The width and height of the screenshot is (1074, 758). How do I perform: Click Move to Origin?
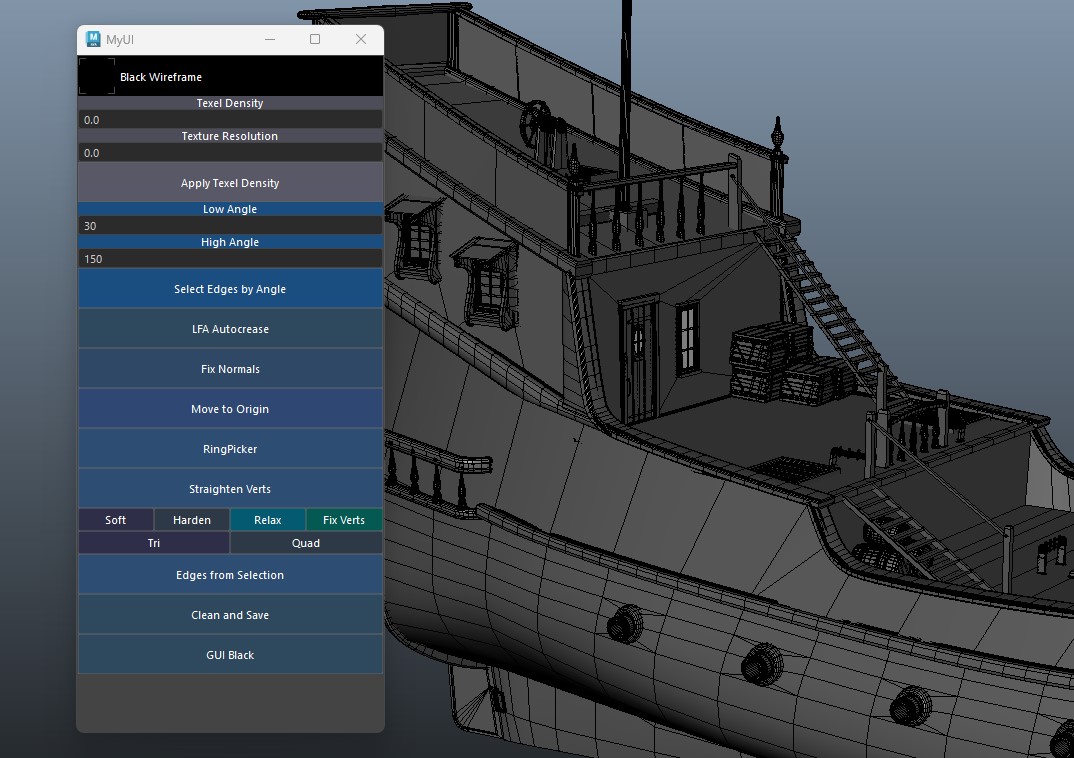pyautogui.click(x=230, y=409)
